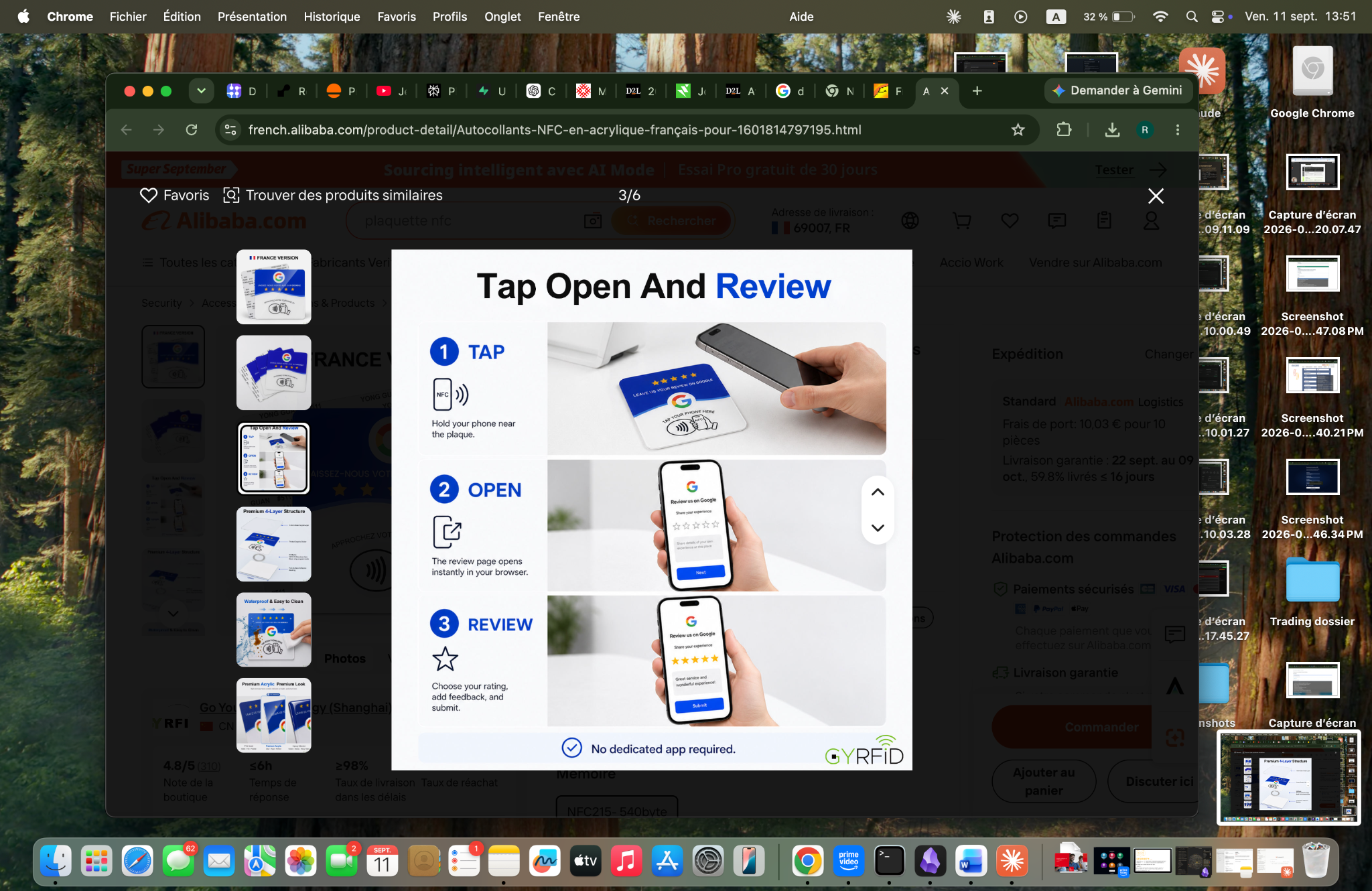This screenshot has height=891, width=1372.
Task: Open Terminal from the Dock
Action: pyautogui.click(x=890, y=861)
